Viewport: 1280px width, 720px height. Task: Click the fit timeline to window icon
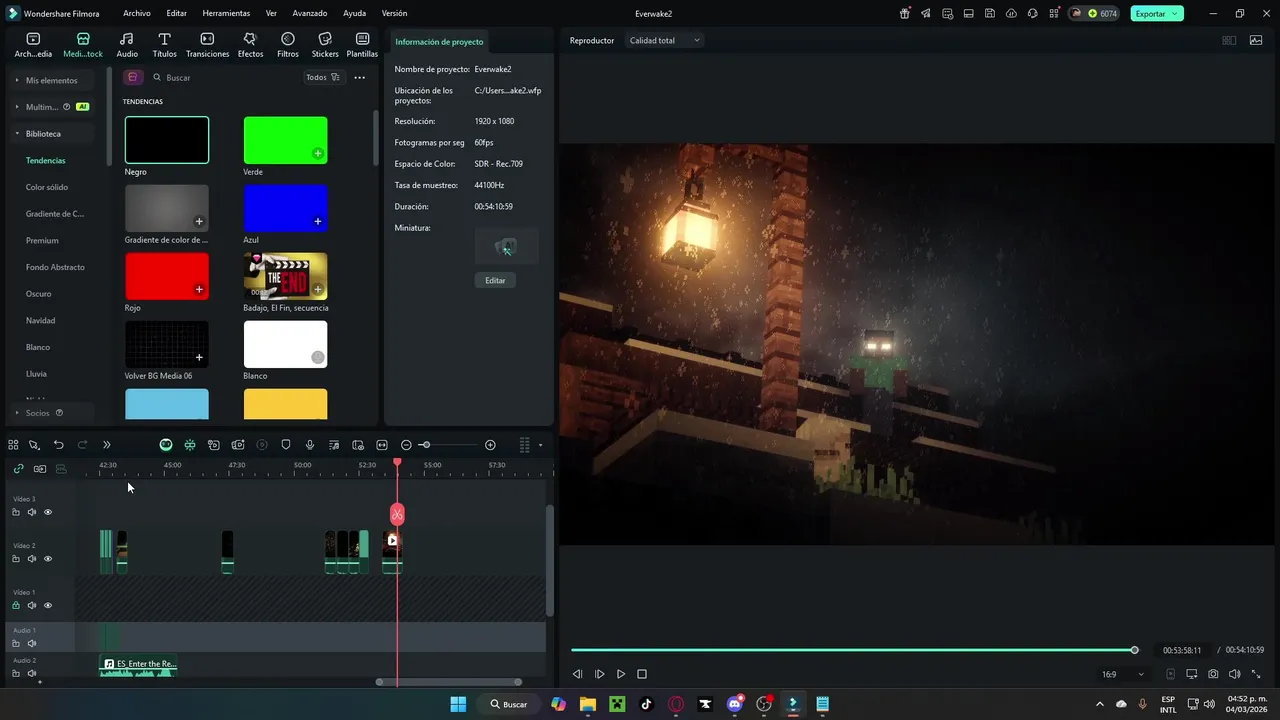(x=382, y=445)
